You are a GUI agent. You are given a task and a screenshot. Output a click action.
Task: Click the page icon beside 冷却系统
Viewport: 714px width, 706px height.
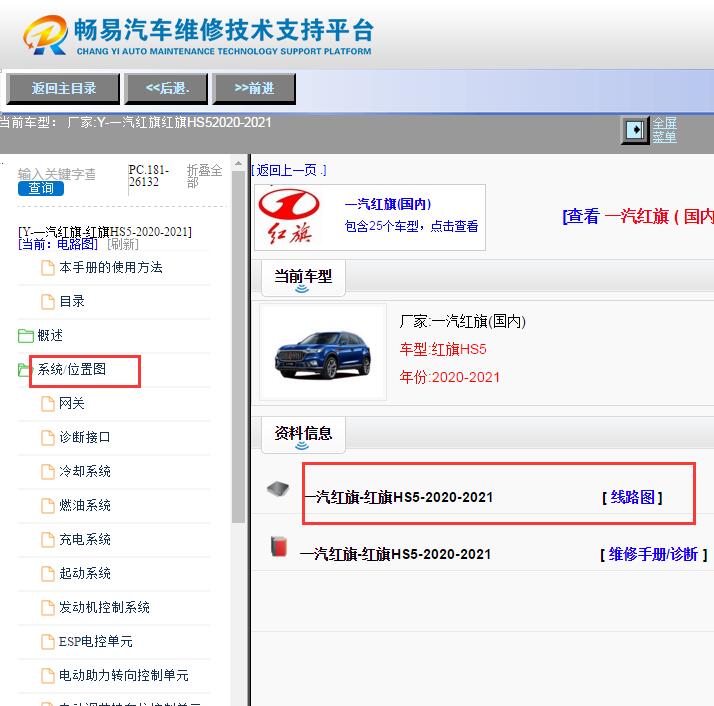(x=48, y=472)
